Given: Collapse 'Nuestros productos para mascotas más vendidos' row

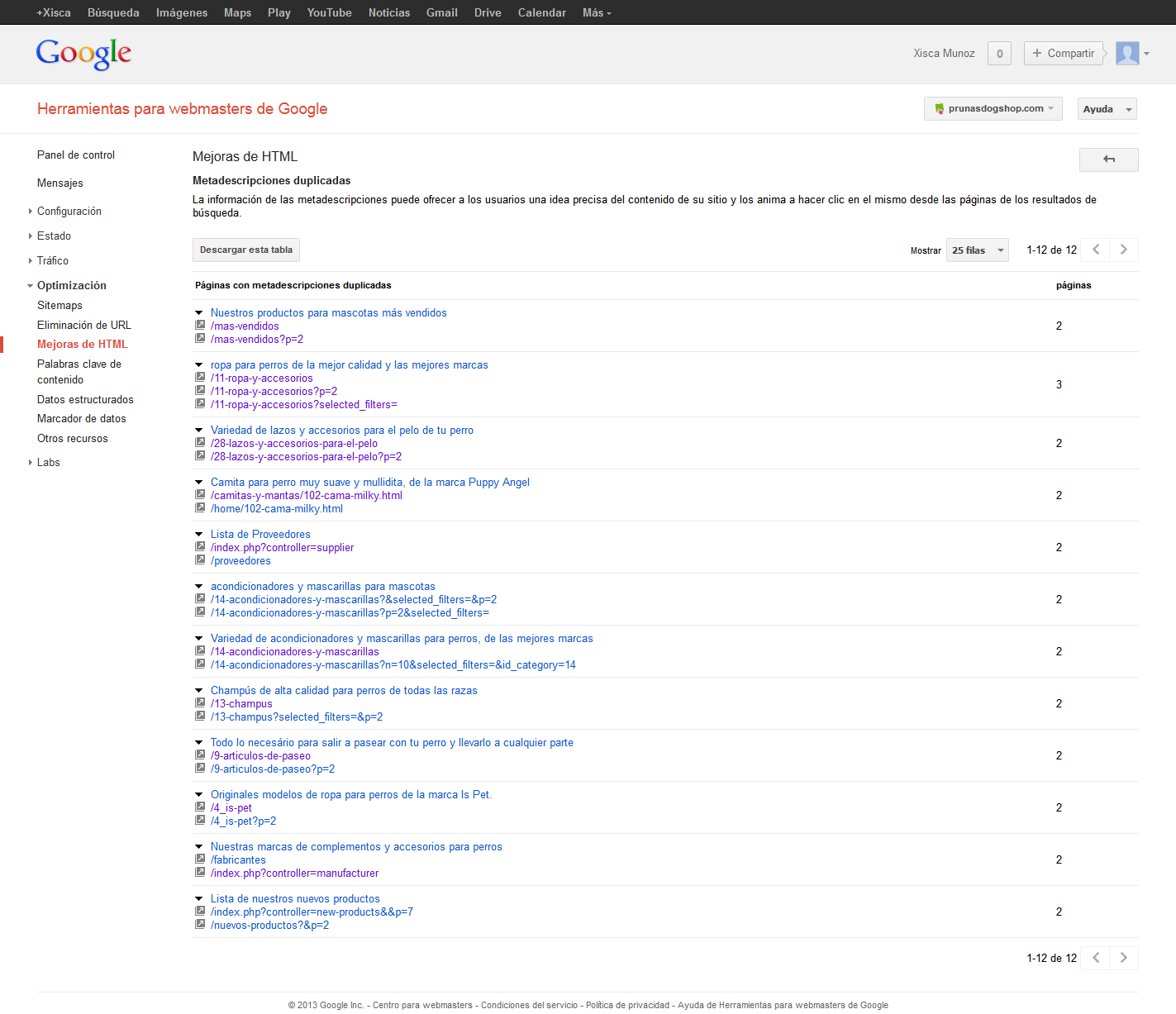Looking at the screenshot, I should click(199, 313).
